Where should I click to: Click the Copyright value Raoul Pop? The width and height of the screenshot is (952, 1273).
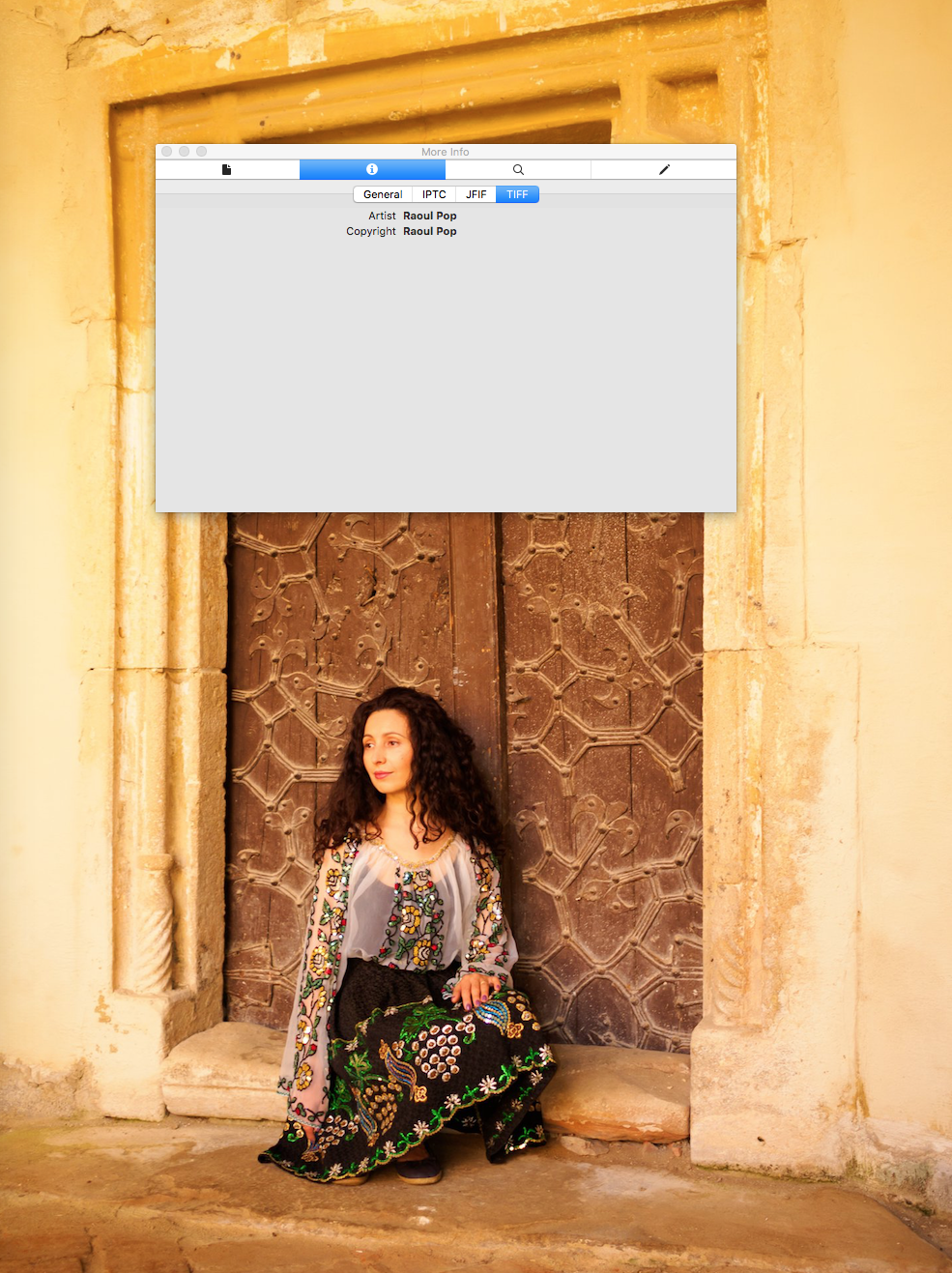tap(429, 232)
